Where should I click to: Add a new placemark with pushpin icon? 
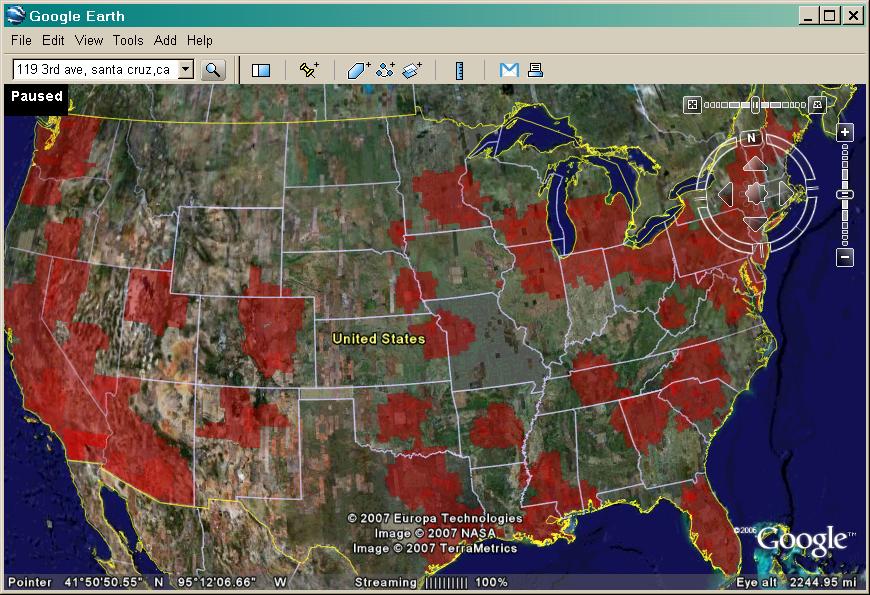[309, 70]
